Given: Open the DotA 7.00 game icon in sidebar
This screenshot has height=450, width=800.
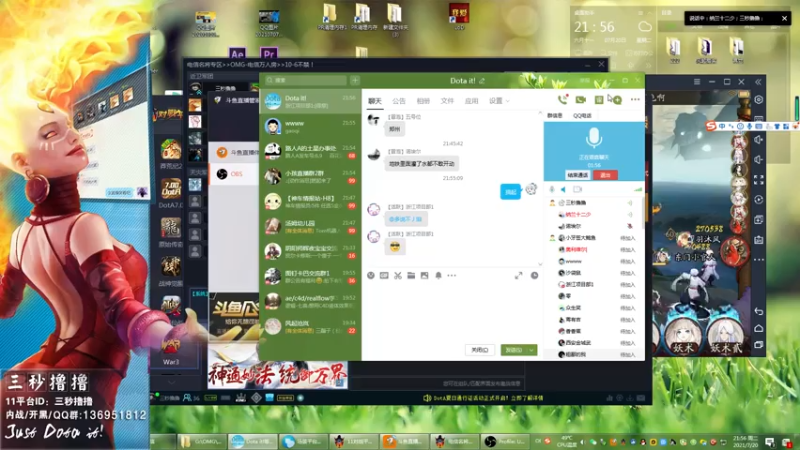Looking at the screenshot, I should [x=171, y=194].
